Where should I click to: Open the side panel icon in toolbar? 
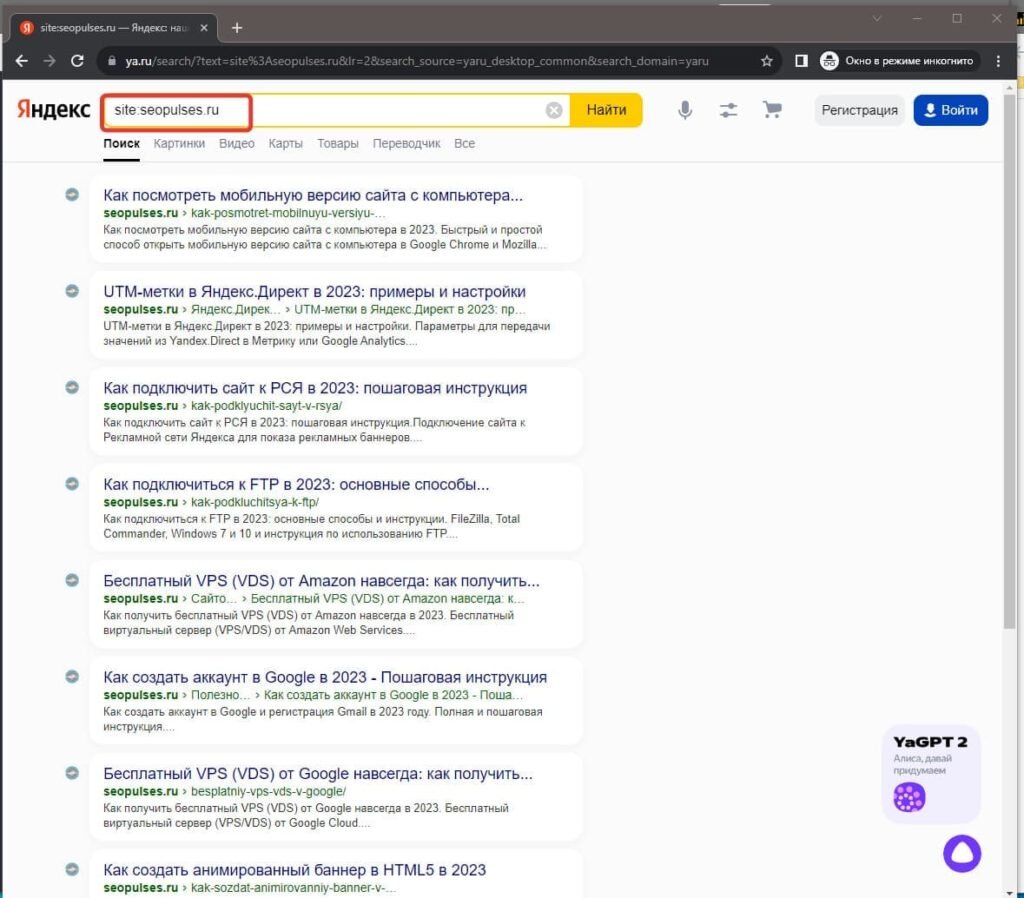[801, 61]
